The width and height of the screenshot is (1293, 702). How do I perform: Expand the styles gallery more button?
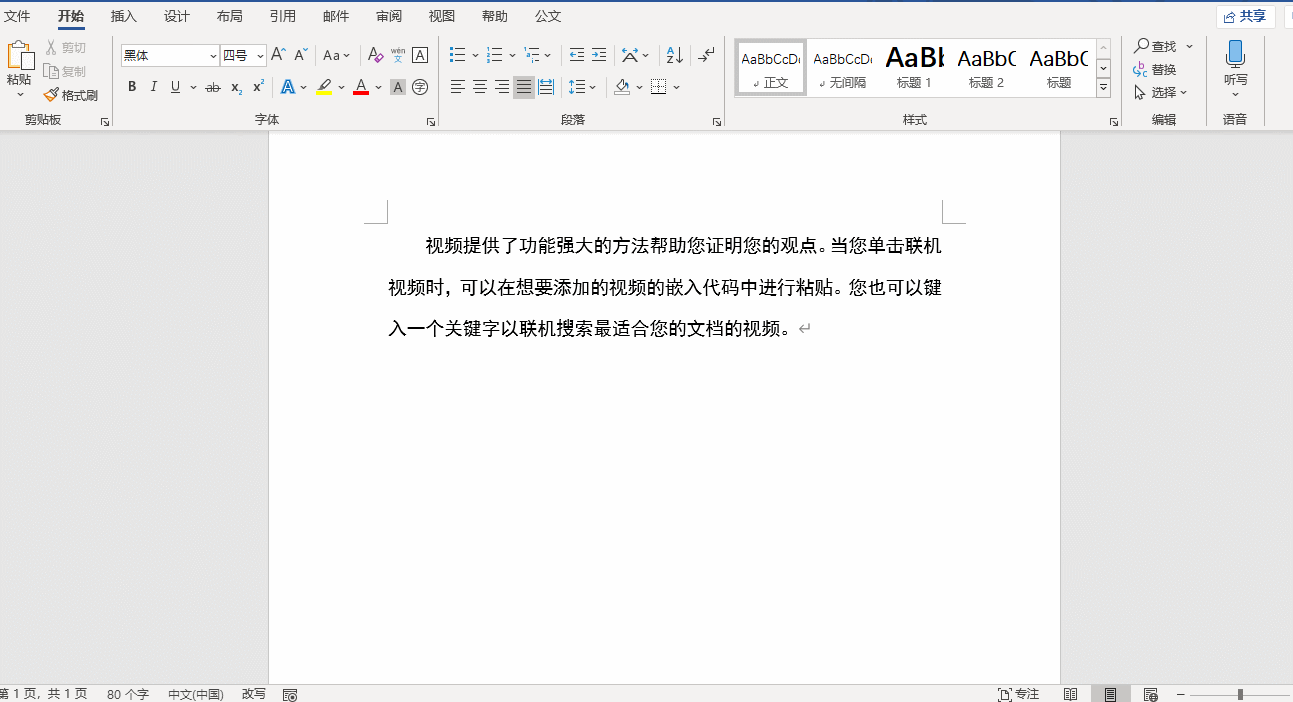pyautogui.click(x=1104, y=88)
